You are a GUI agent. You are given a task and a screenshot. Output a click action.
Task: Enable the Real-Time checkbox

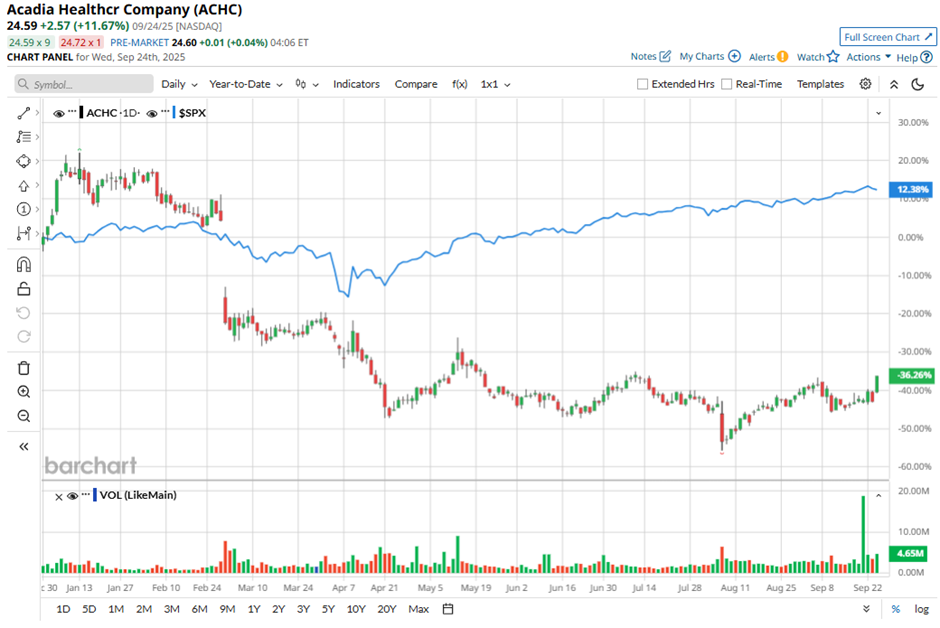point(727,84)
